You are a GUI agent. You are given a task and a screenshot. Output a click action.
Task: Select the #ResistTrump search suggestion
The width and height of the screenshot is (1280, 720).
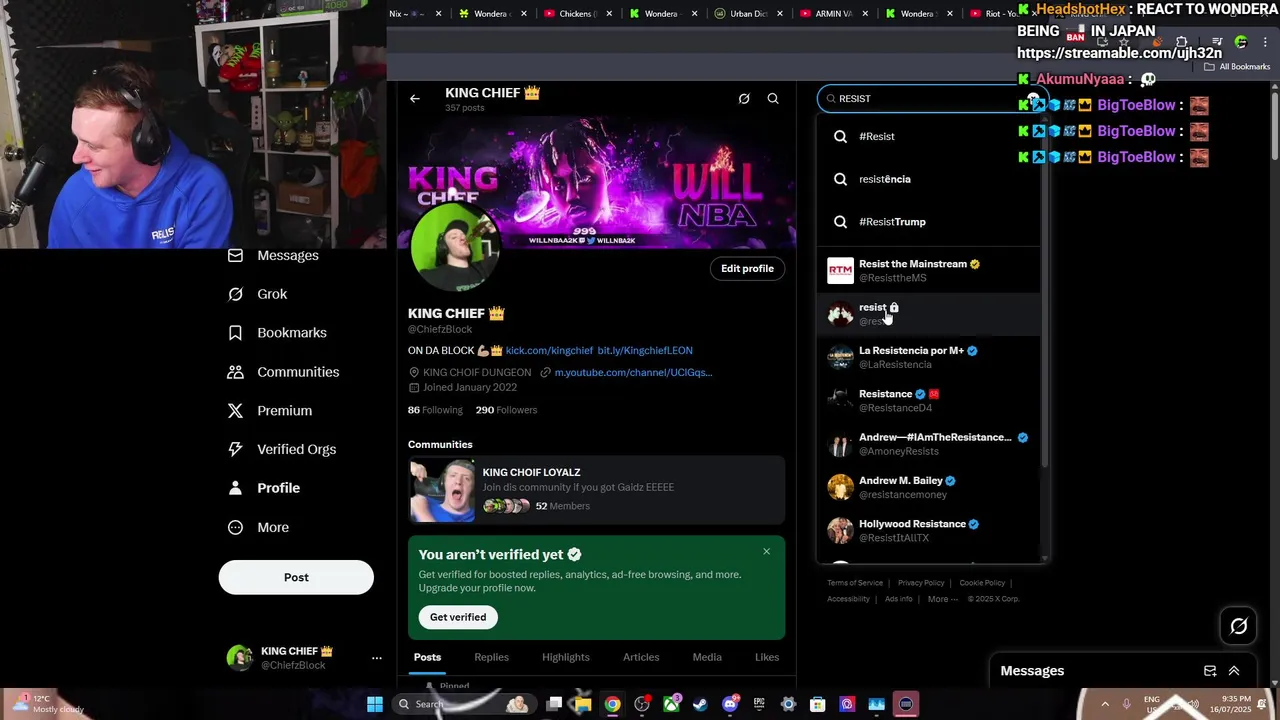tap(929, 222)
